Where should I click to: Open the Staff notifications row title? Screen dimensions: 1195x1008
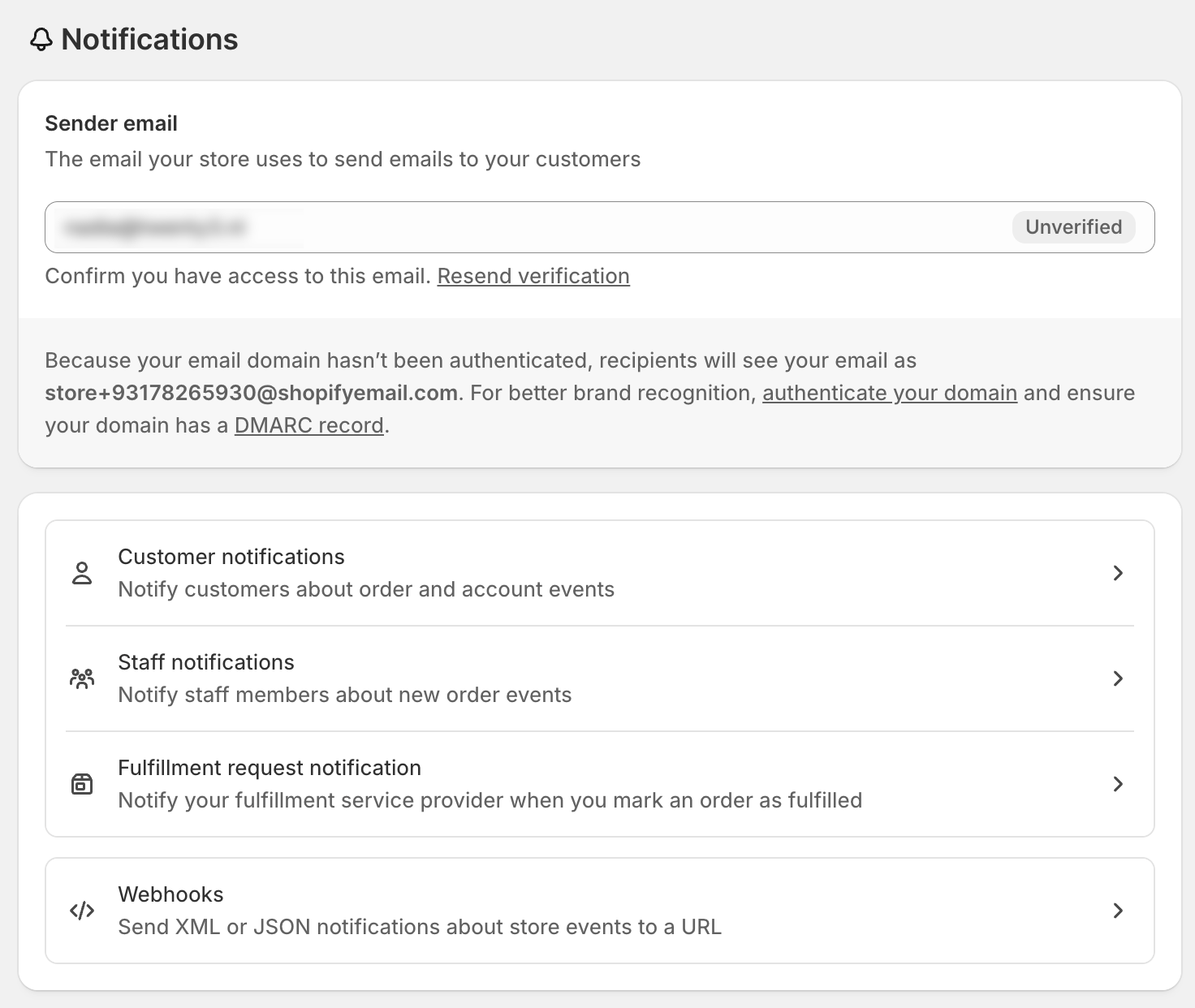(x=206, y=662)
